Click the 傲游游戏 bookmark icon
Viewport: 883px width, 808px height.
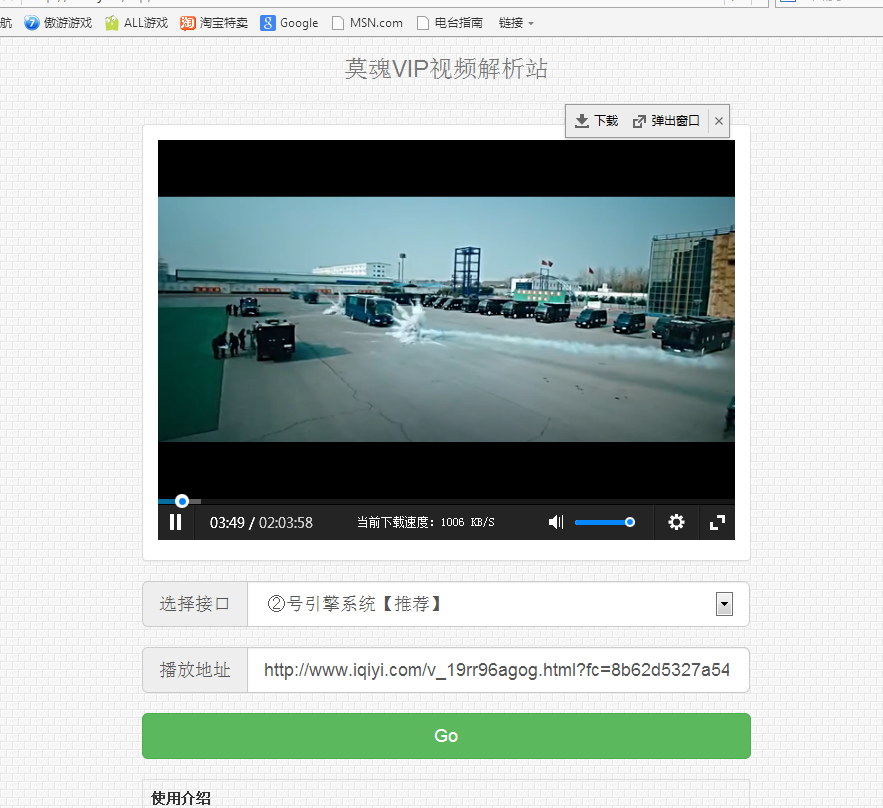point(32,23)
